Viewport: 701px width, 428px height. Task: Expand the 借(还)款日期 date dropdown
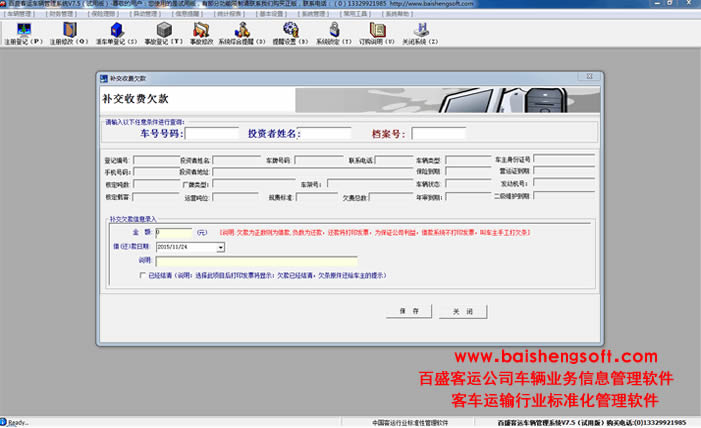[220, 247]
